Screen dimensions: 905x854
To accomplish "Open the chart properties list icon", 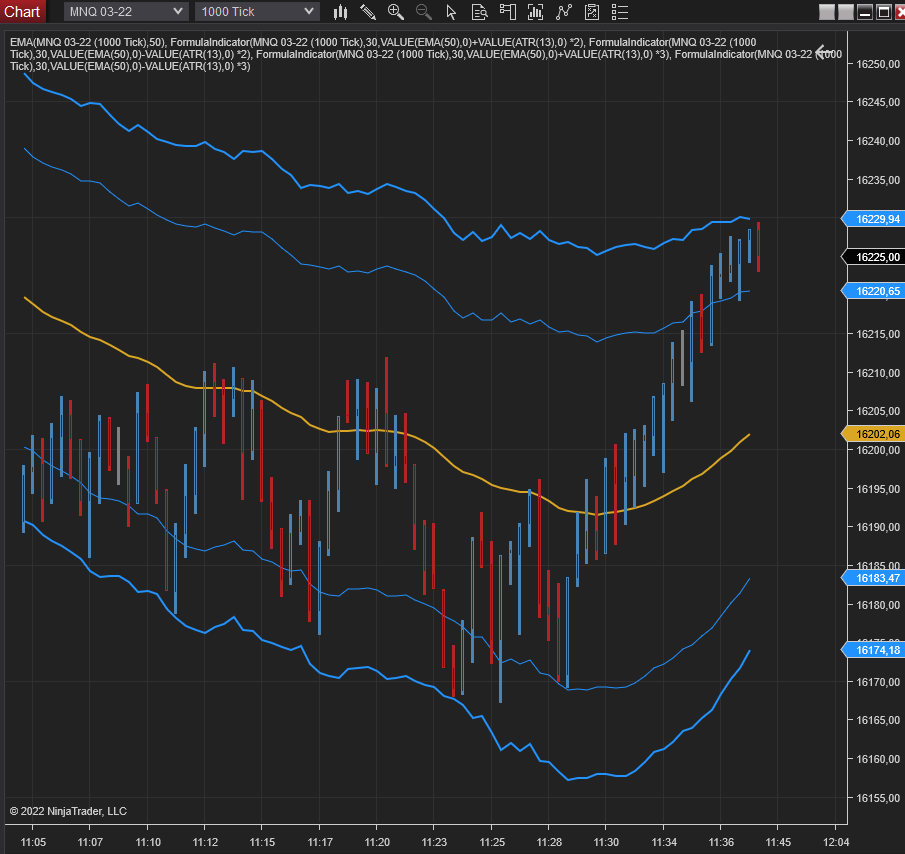I will pyautogui.click(x=620, y=12).
